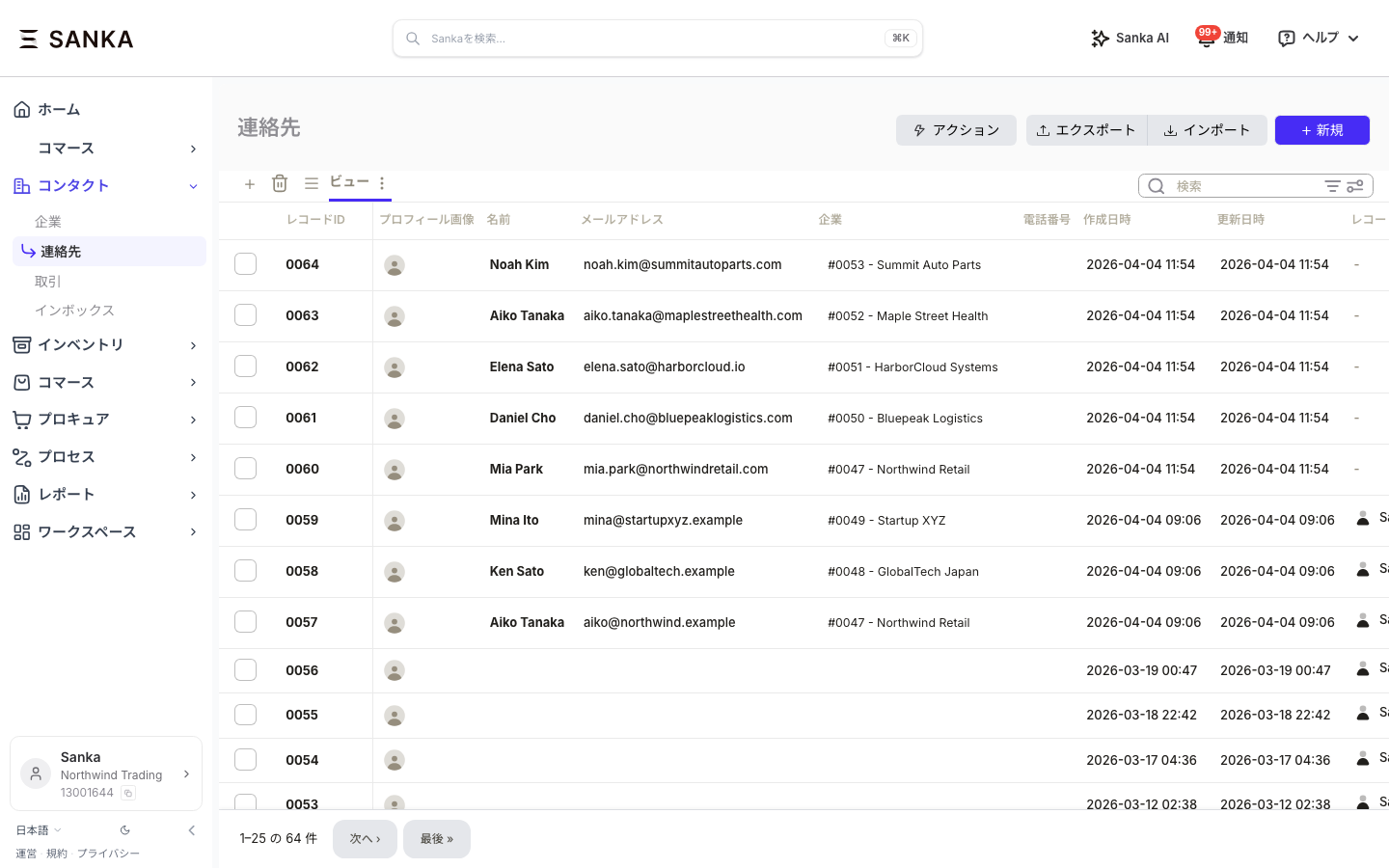The height and width of the screenshot is (868, 1389).
Task: Toggle dark mode moon icon
Action: pos(125,830)
